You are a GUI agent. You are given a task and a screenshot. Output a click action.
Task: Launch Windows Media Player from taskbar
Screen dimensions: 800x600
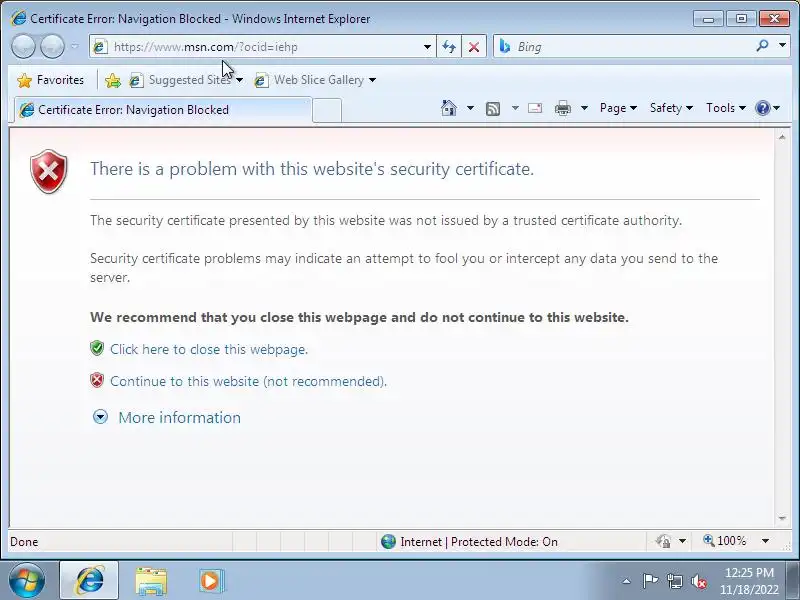click(211, 581)
